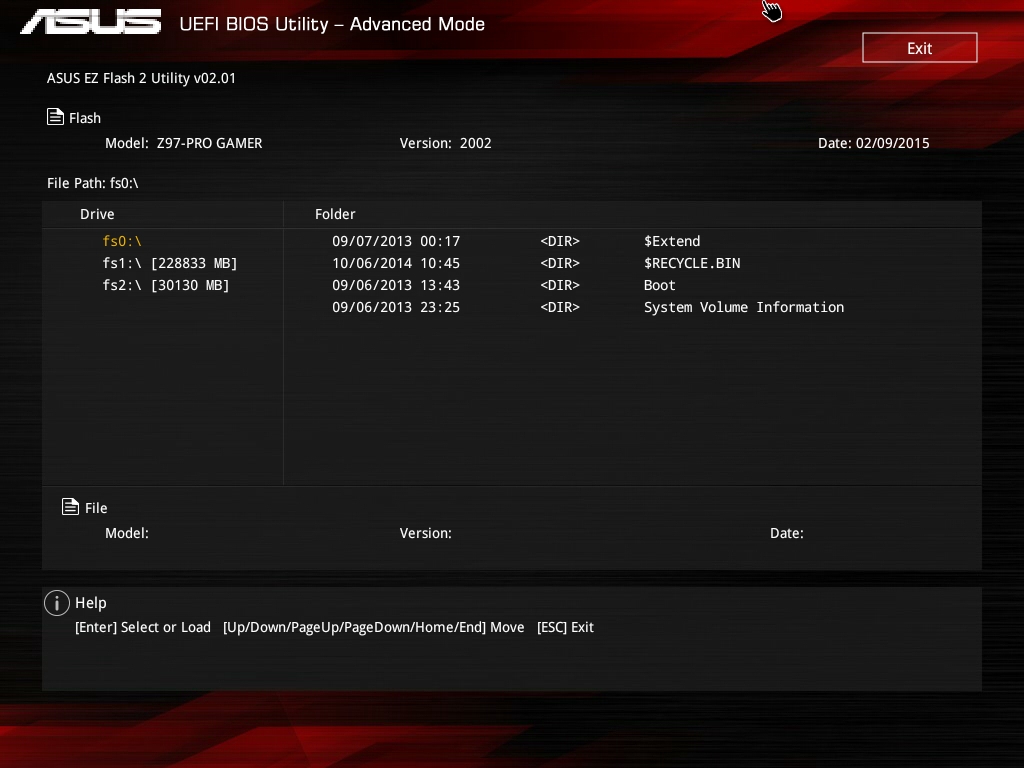Click the Version: 2002 text
Image resolution: width=1024 pixels, height=768 pixels.
coord(445,143)
